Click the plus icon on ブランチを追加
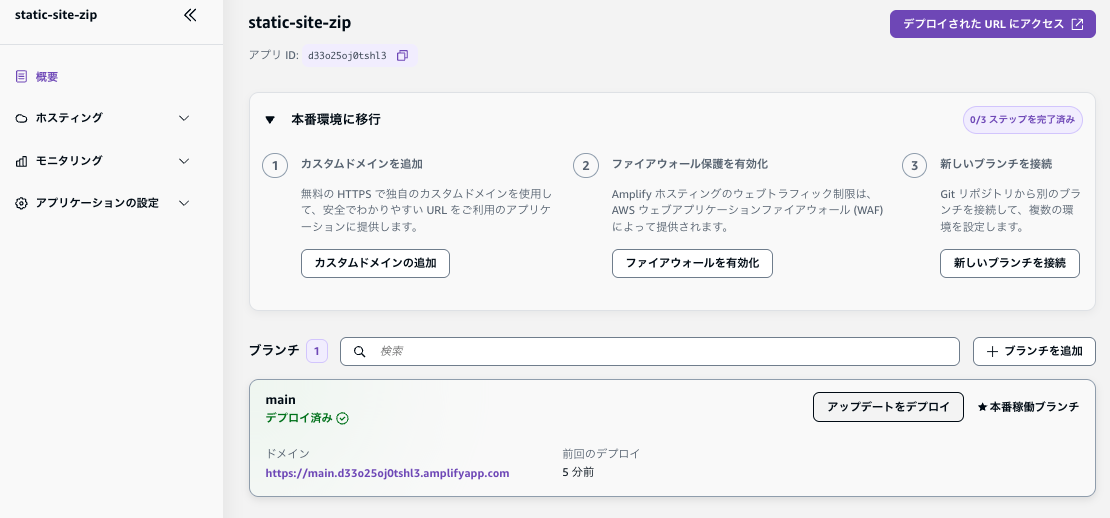Screen dimensions: 1110x518 (992, 351)
